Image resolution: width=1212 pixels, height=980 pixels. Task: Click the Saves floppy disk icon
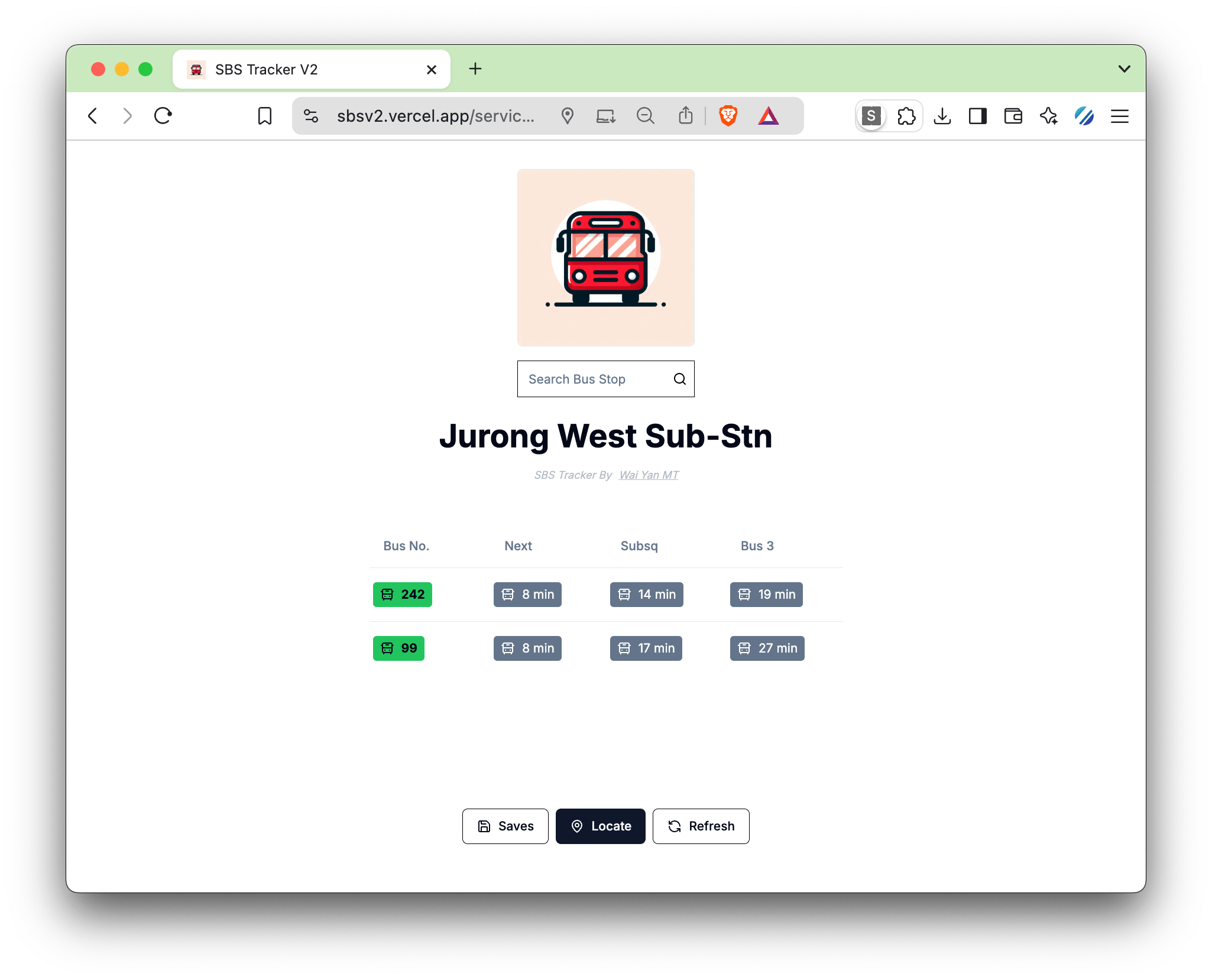click(x=484, y=826)
